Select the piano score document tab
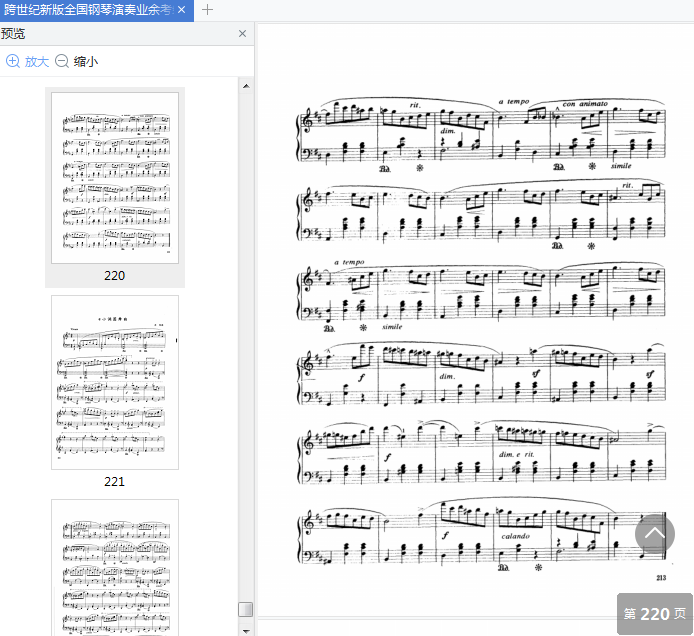This screenshot has height=636, width=694. click(x=96, y=10)
